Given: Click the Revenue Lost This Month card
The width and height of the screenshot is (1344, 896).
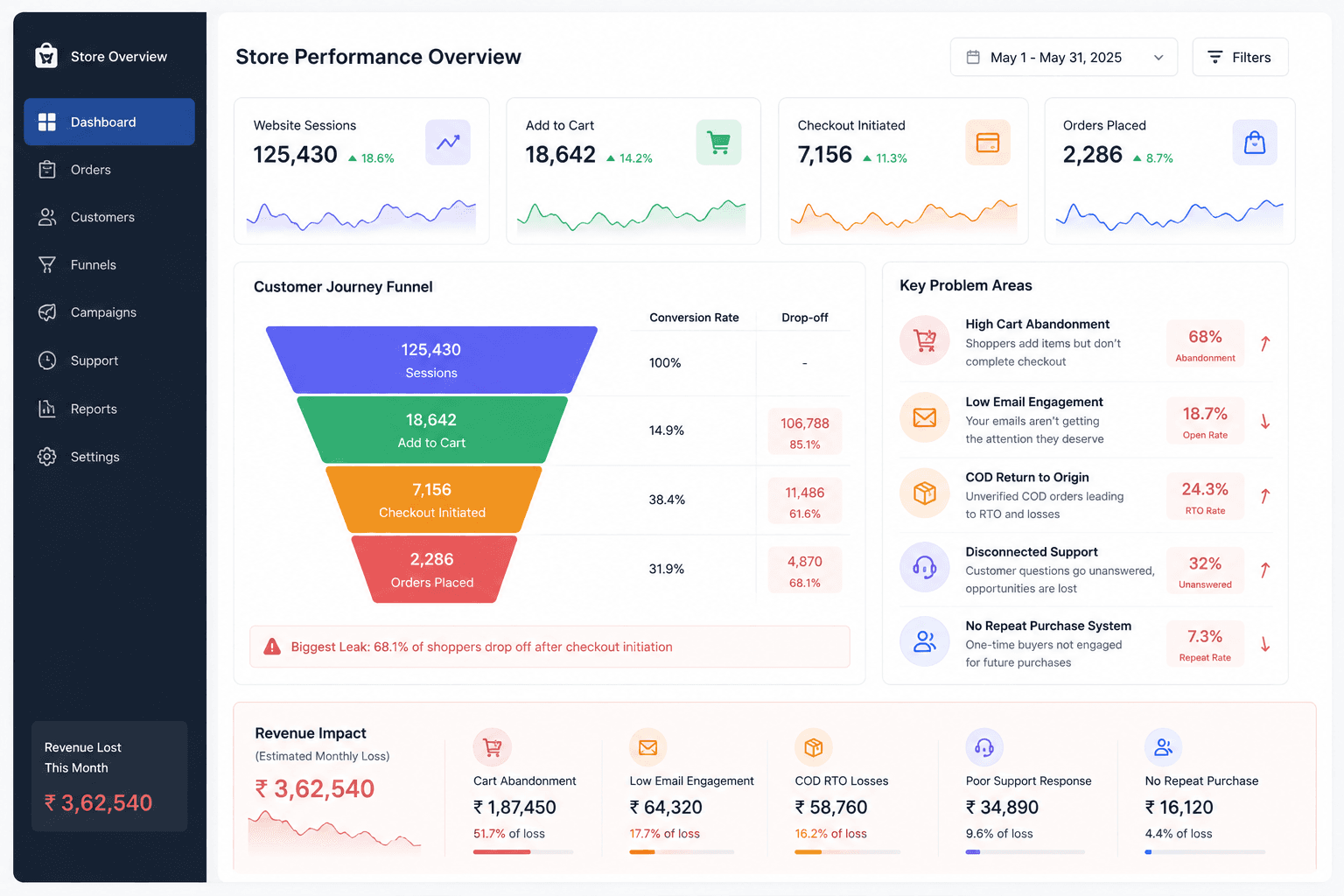Looking at the screenshot, I should click(109, 776).
